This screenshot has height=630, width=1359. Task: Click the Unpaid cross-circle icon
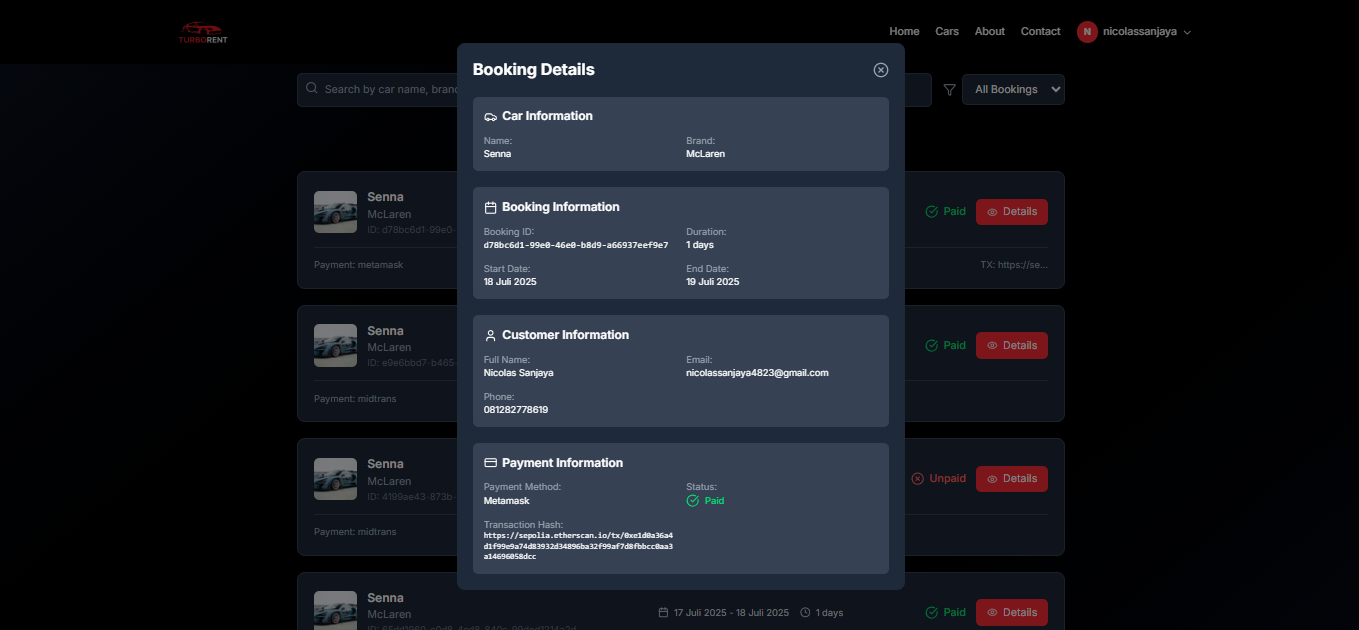tap(917, 479)
